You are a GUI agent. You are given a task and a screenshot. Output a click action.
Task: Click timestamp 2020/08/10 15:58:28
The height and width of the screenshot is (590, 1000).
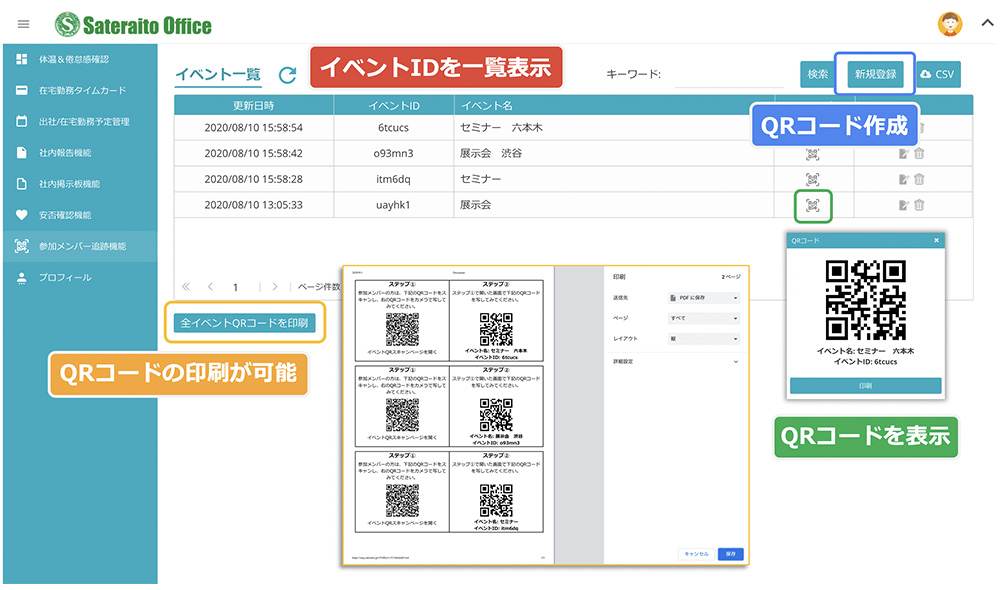[x=254, y=180]
